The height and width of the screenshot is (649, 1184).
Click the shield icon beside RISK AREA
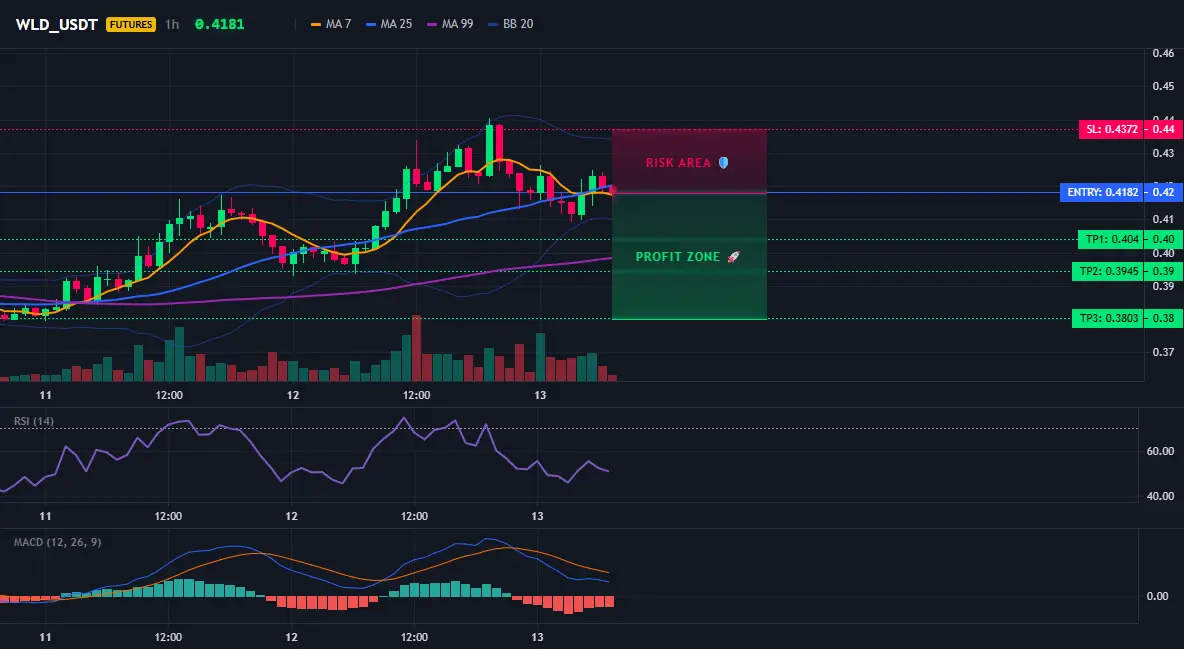(x=723, y=162)
